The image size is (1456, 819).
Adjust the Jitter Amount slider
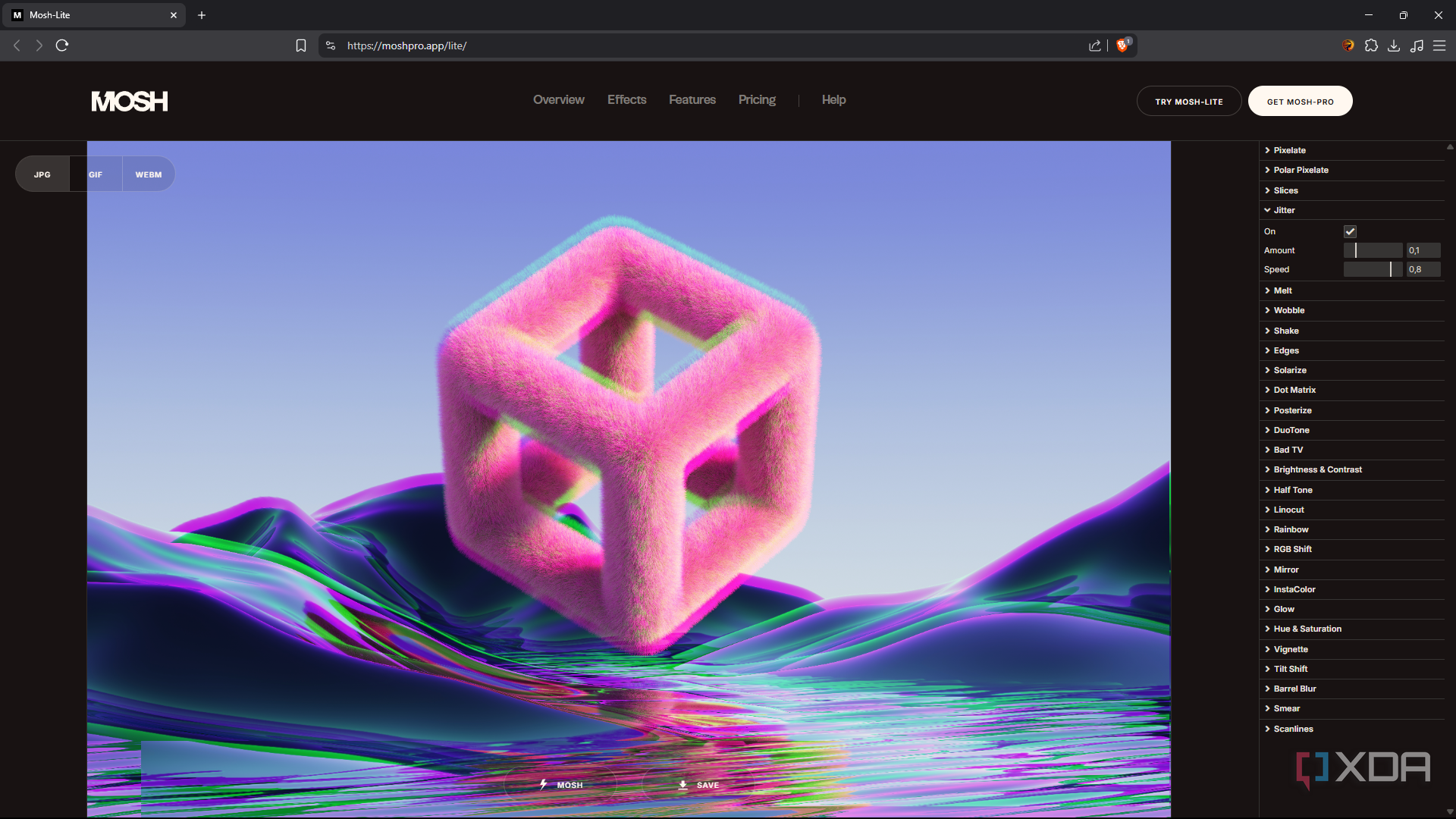tap(1373, 250)
